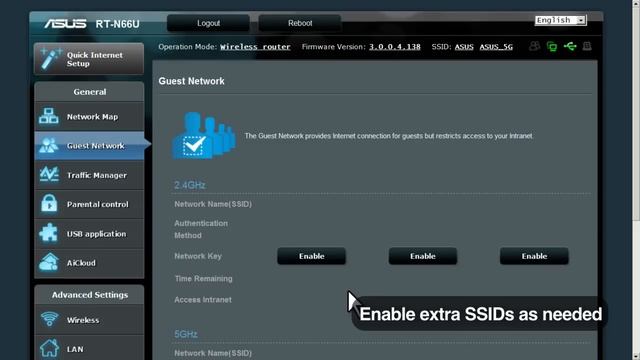Click the ASUS_5G SSID link
Viewport: 640px width, 360px height.
pos(496,47)
